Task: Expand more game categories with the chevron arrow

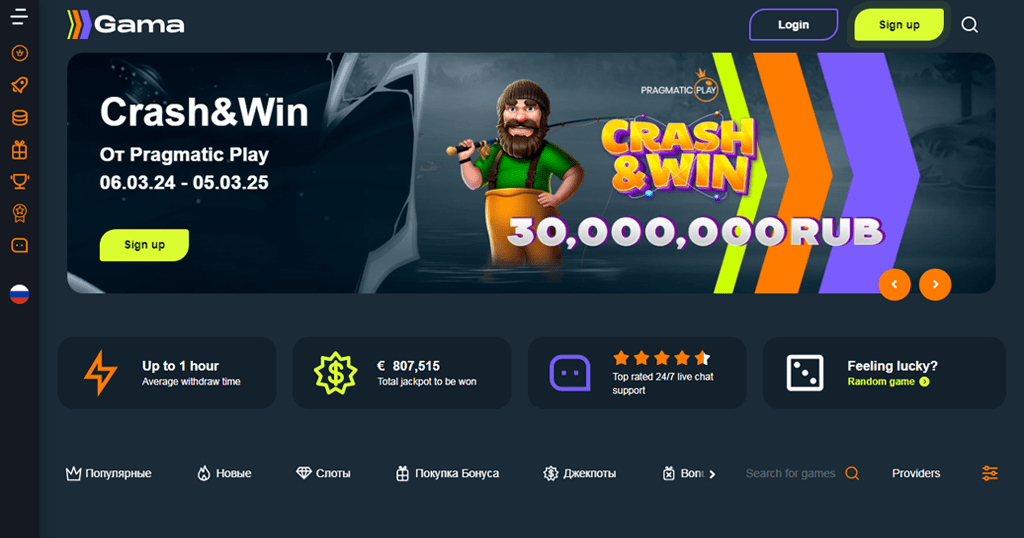Action: [x=712, y=475]
